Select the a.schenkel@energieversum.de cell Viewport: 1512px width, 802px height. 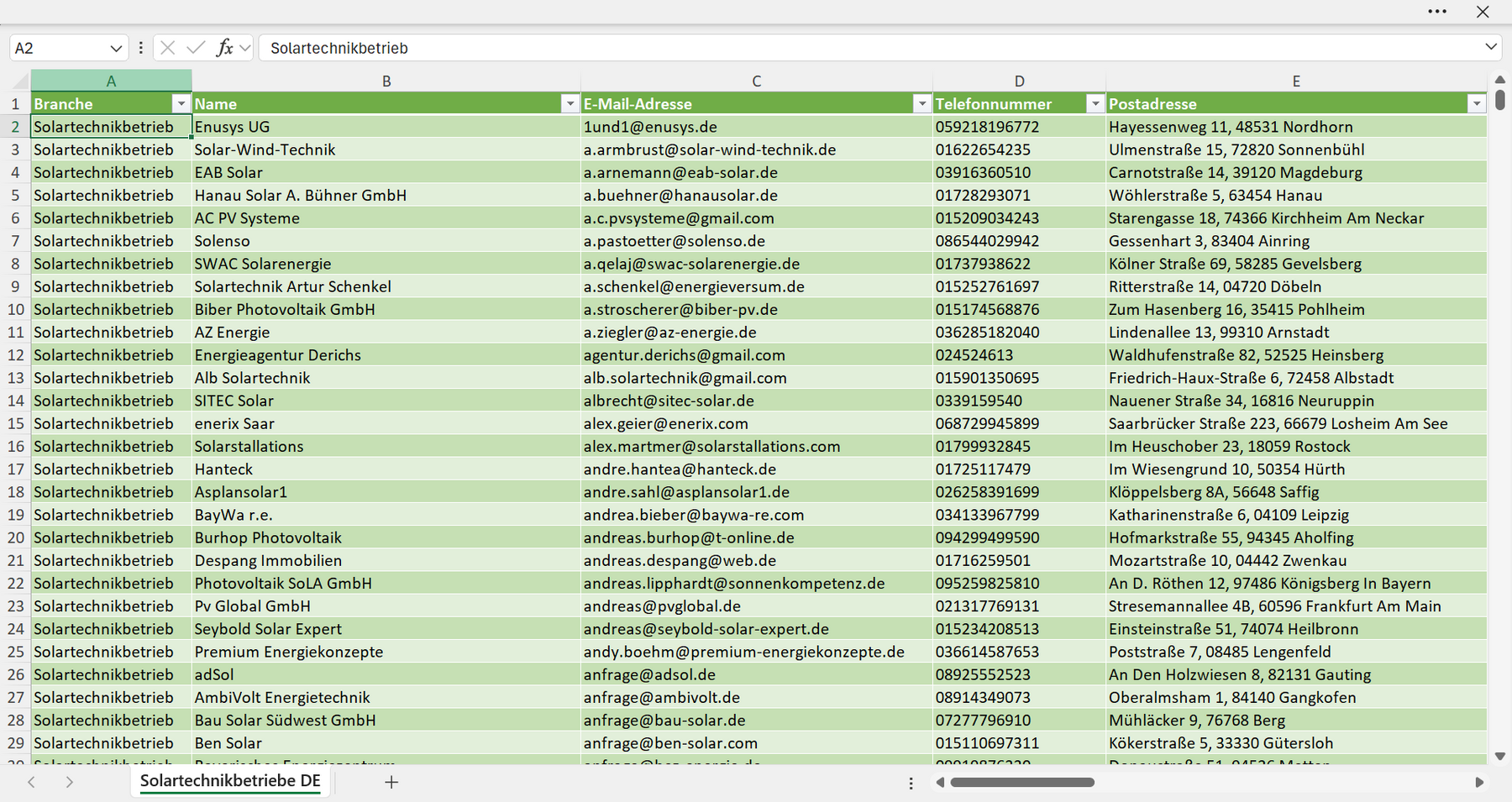757,286
